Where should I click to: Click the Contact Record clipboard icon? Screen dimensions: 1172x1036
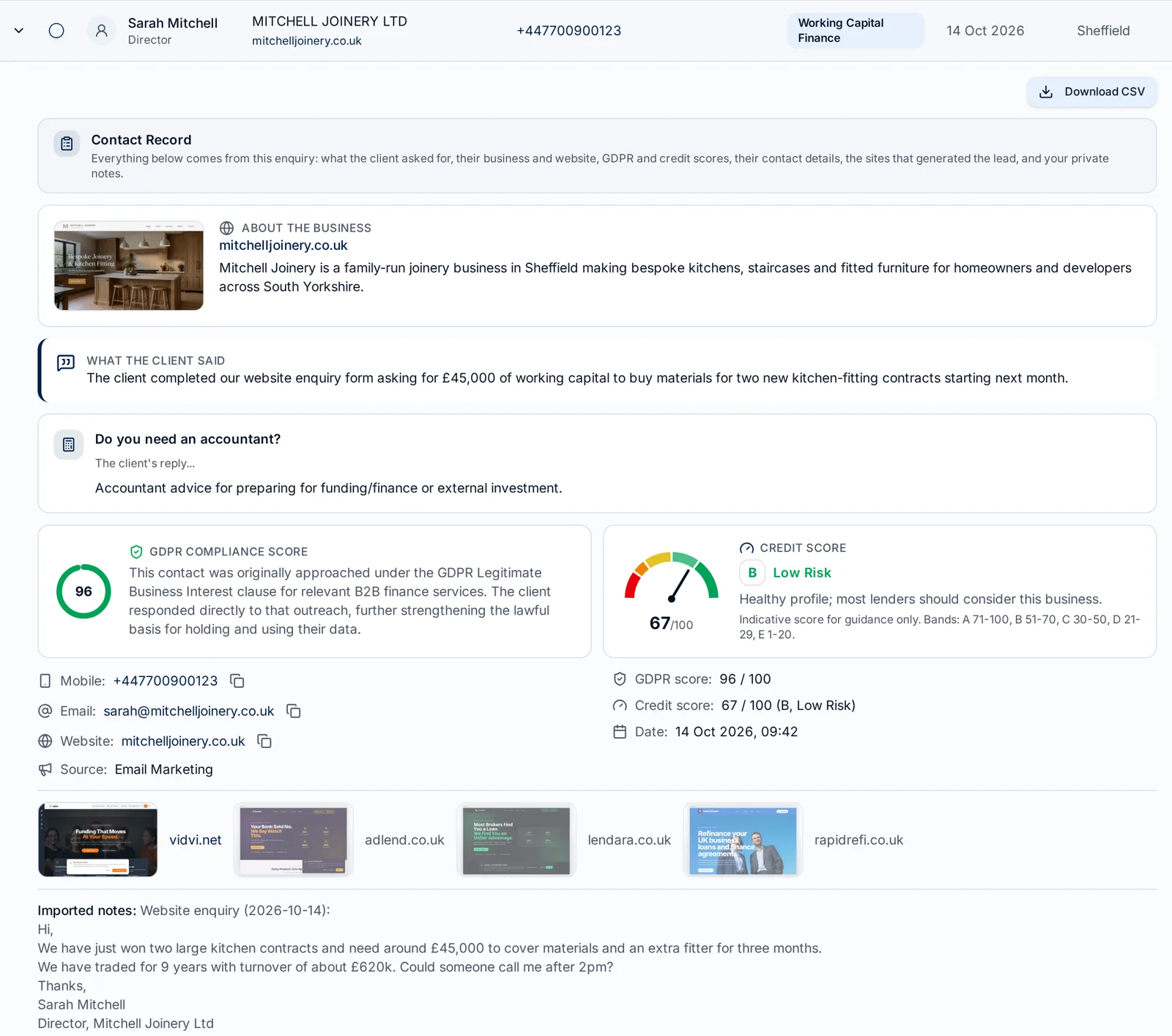(x=67, y=144)
